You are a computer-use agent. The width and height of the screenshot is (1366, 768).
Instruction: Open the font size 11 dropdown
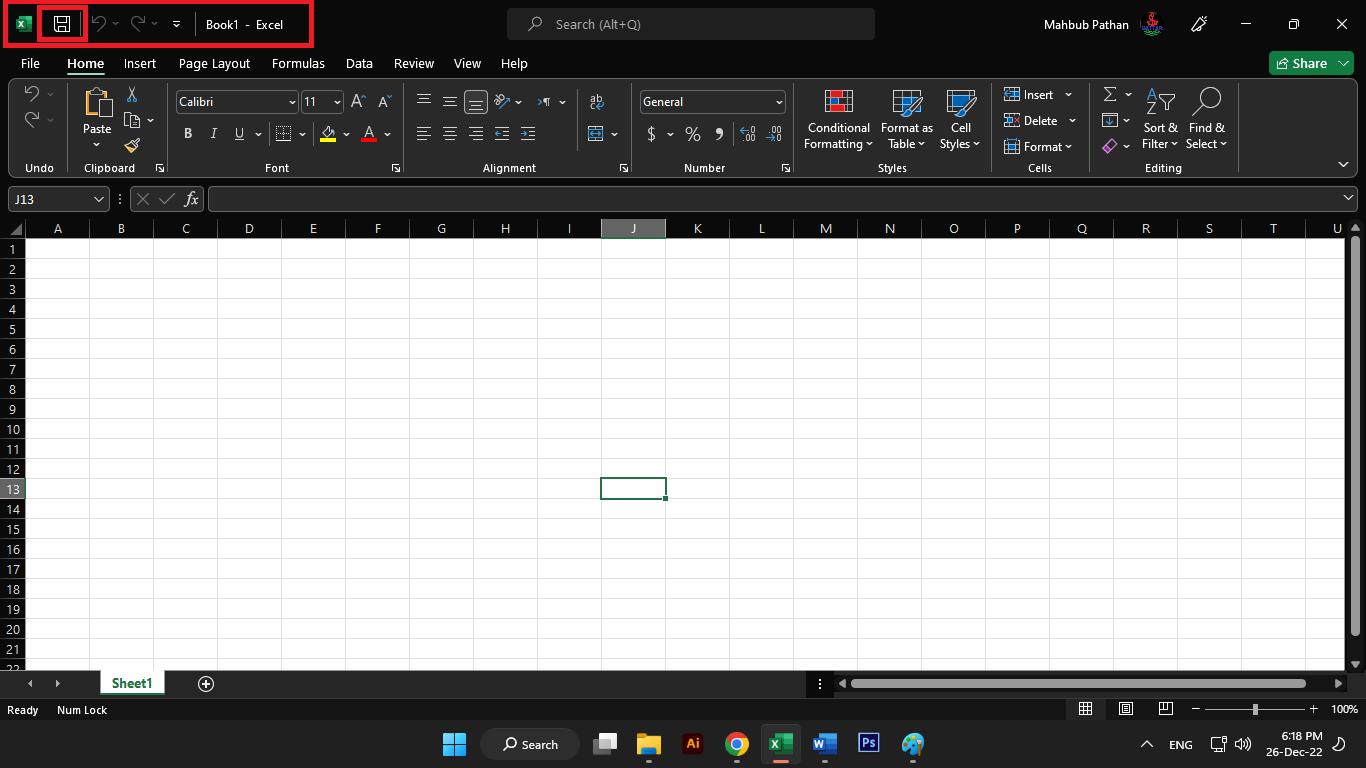(x=337, y=102)
